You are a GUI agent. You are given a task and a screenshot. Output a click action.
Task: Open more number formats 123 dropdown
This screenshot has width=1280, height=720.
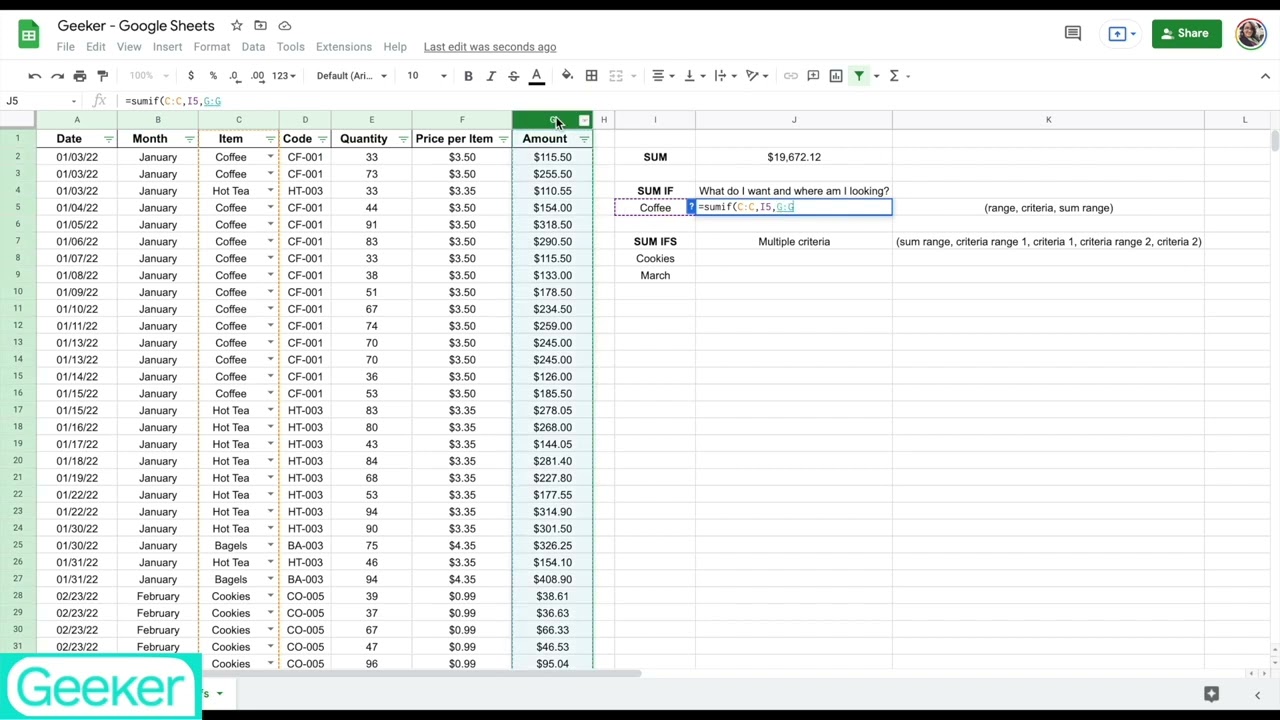pyautogui.click(x=285, y=76)
